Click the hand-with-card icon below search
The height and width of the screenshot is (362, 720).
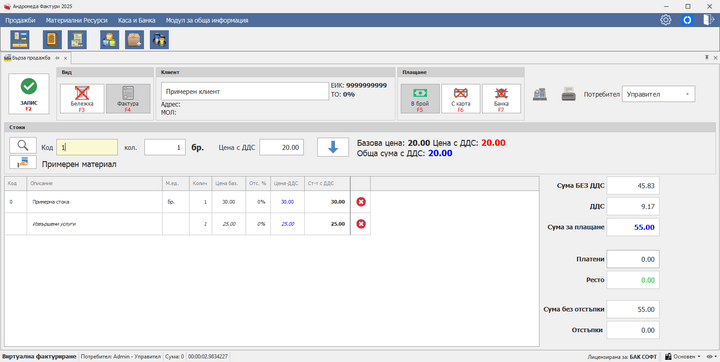click(x=23, y=162)
